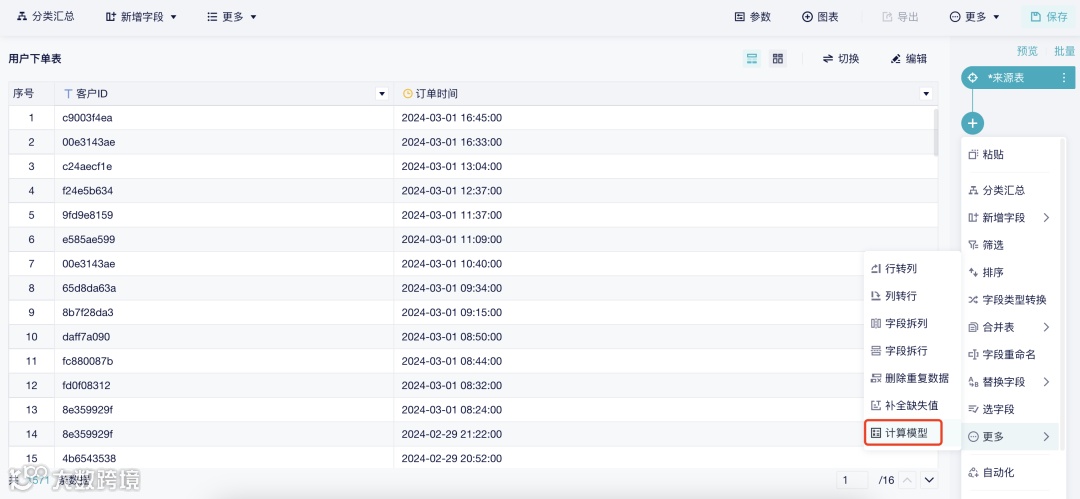
Task: Click the 批量 link
Action: click(x=1064, y=51)
